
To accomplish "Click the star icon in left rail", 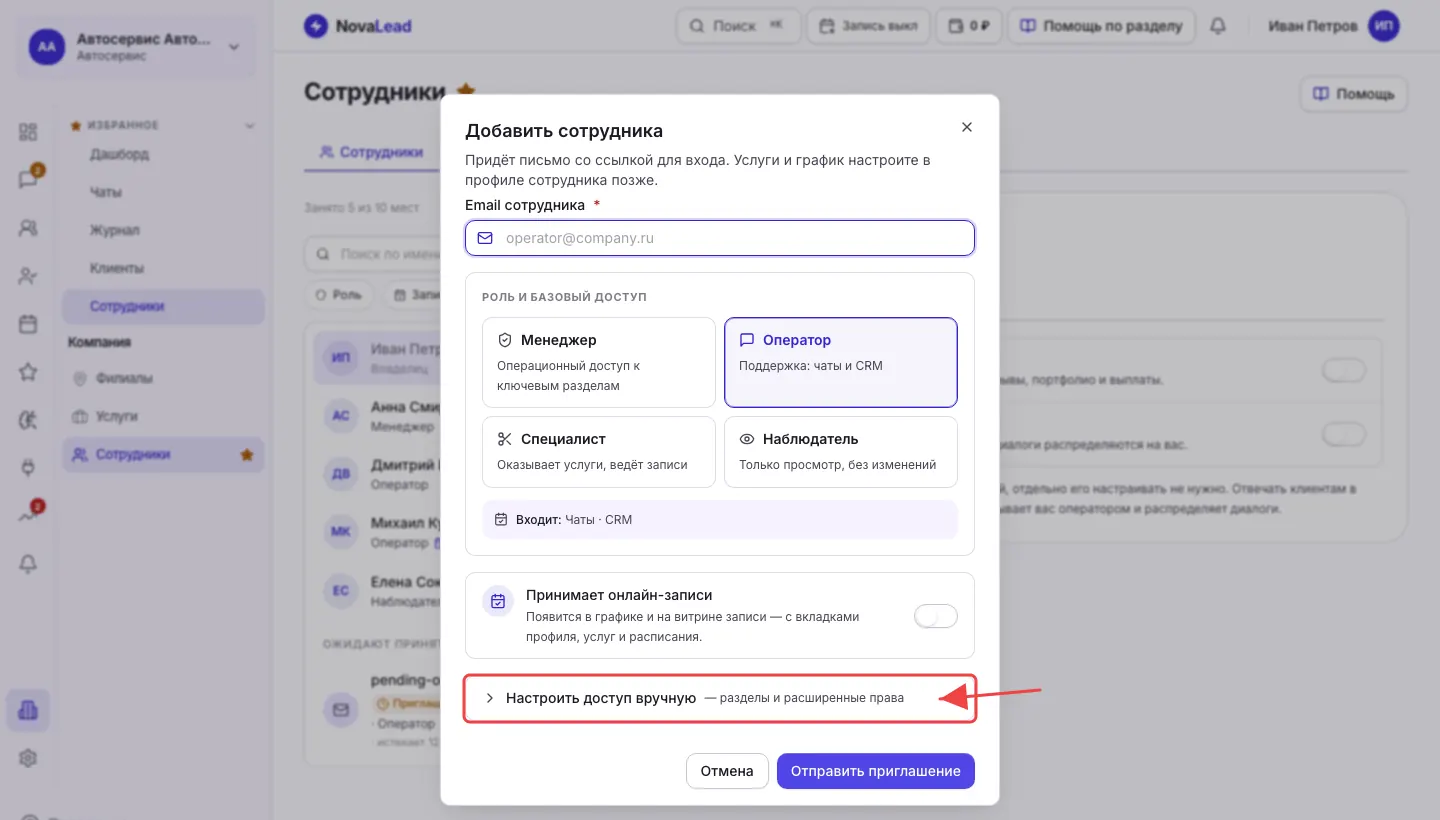I will [x=28, y=372].
